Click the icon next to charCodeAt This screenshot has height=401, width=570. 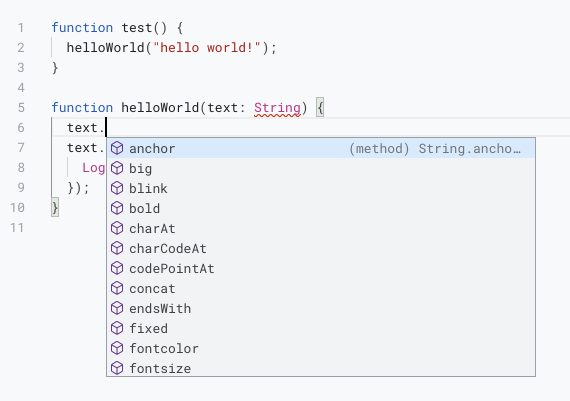(117, 248)
